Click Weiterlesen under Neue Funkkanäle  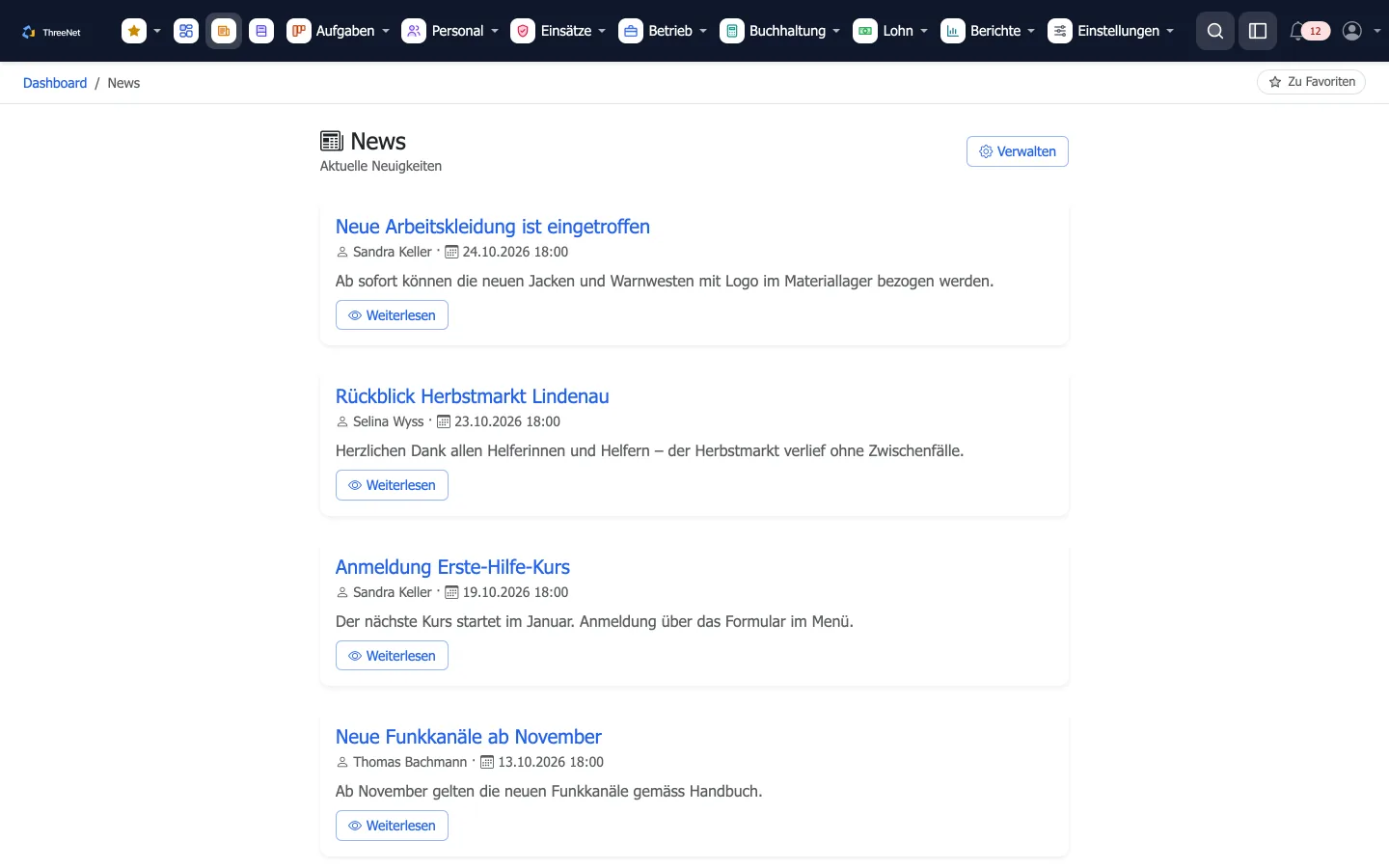tap(392, 826)
